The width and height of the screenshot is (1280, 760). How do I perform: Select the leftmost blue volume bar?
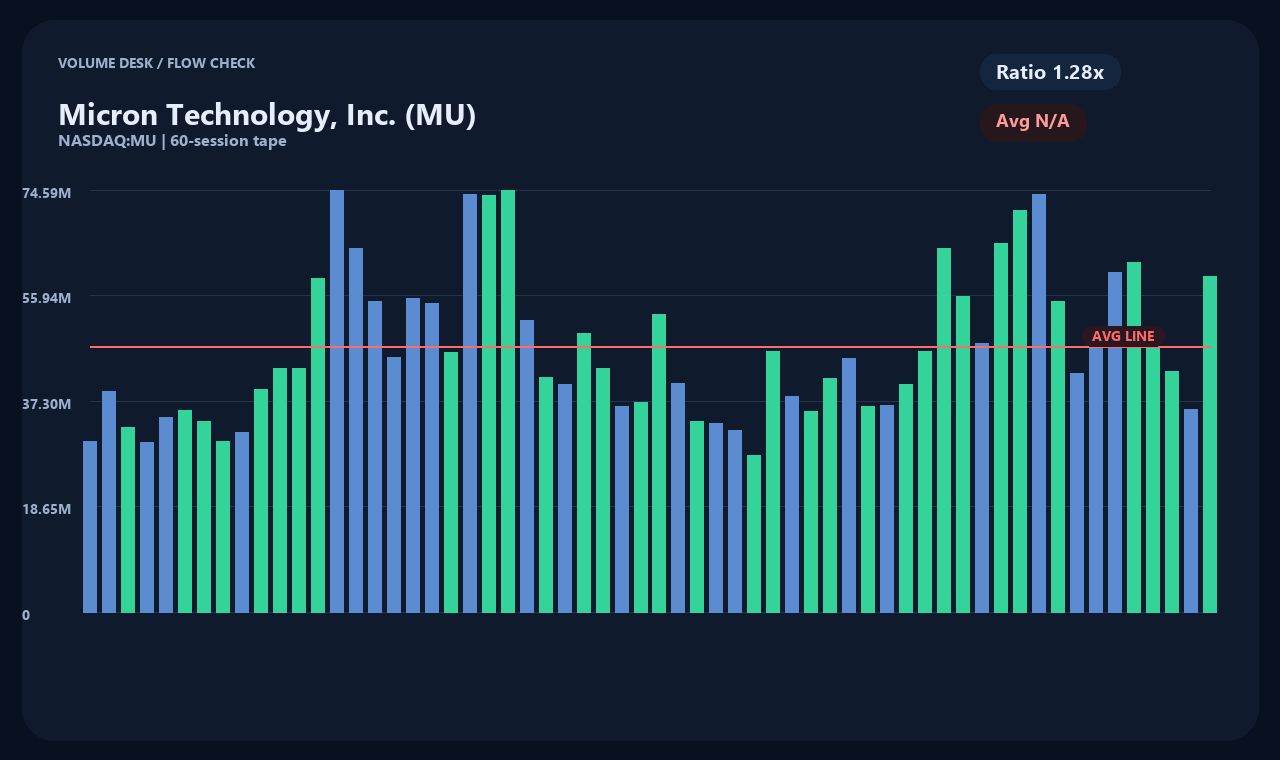[x=90, y=527]
